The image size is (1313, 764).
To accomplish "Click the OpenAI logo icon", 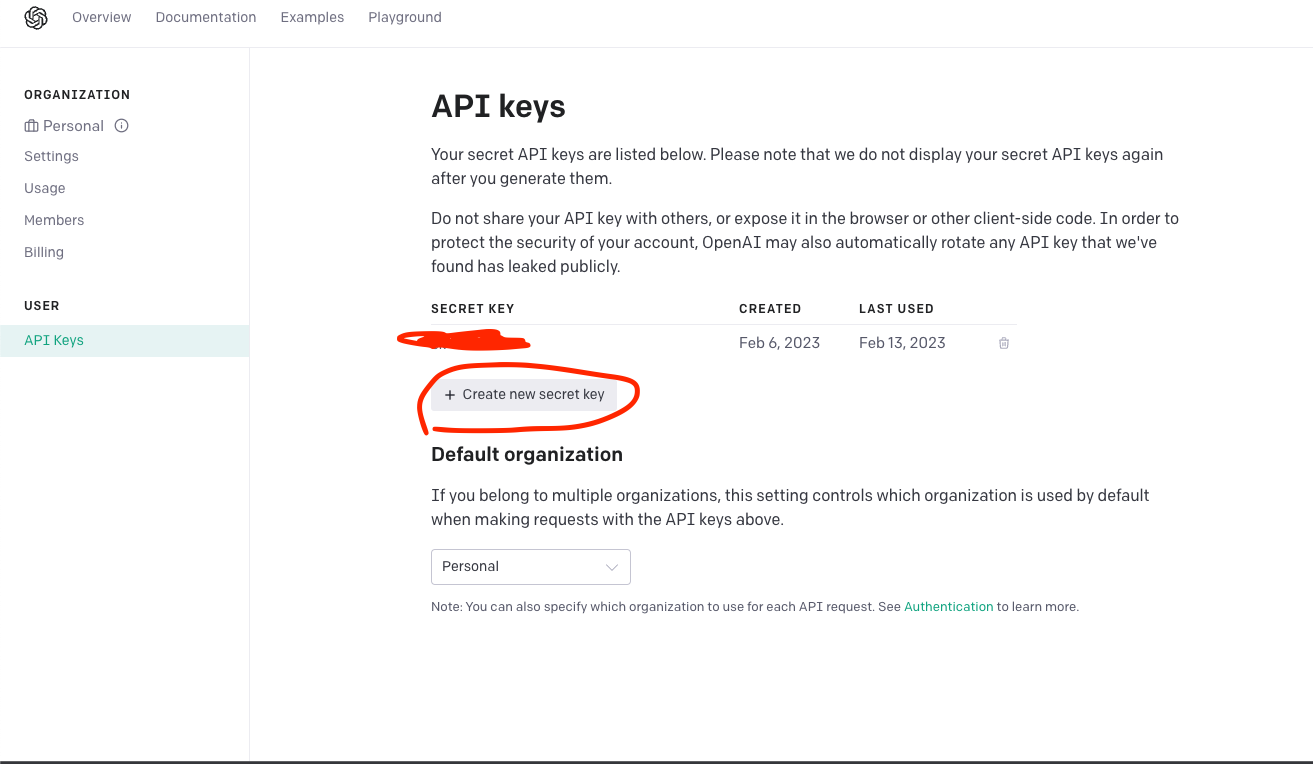I will pos(36,18).
